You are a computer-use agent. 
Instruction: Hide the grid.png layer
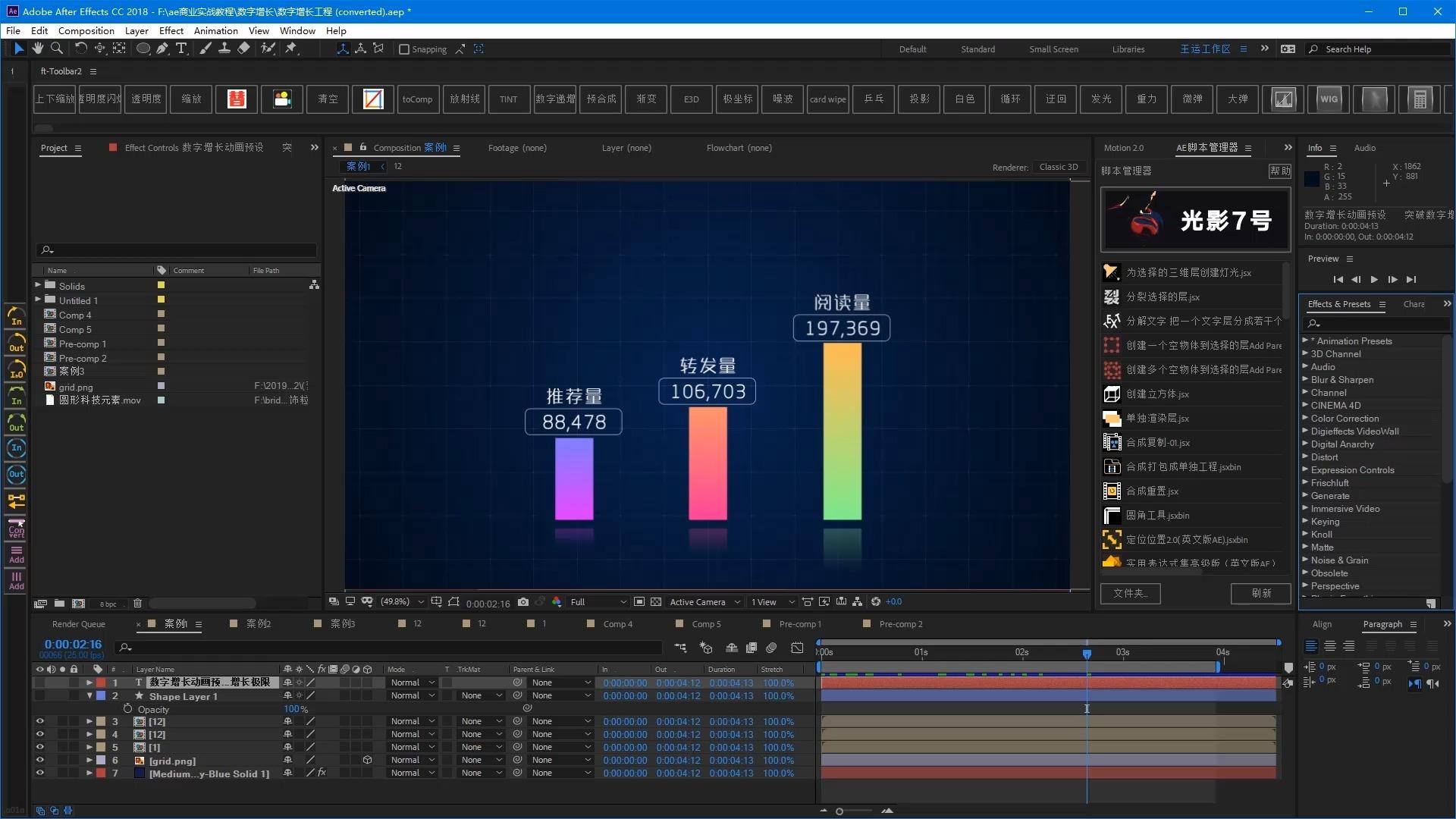40,761
